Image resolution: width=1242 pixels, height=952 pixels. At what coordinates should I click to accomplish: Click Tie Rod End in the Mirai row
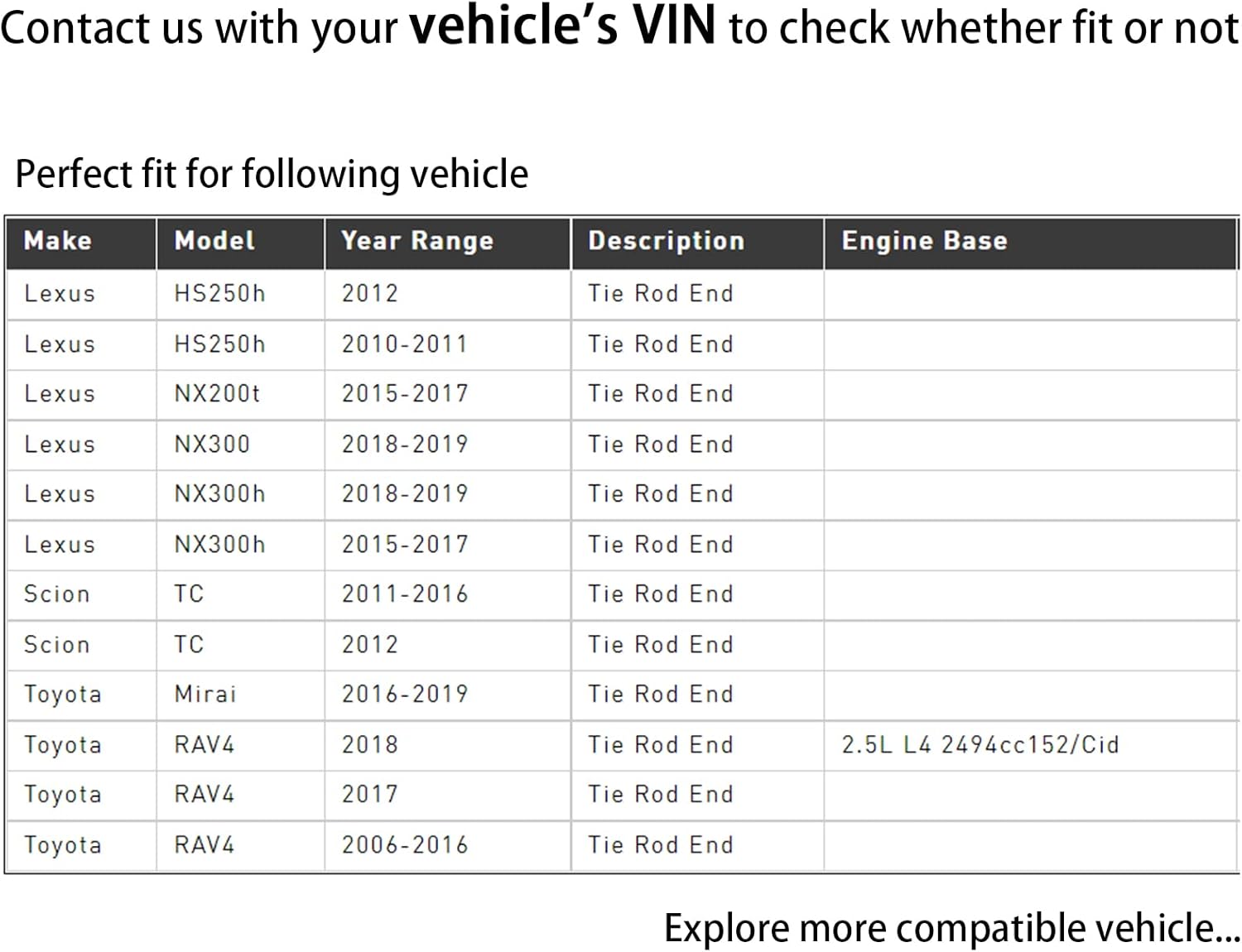click(661, 694)
